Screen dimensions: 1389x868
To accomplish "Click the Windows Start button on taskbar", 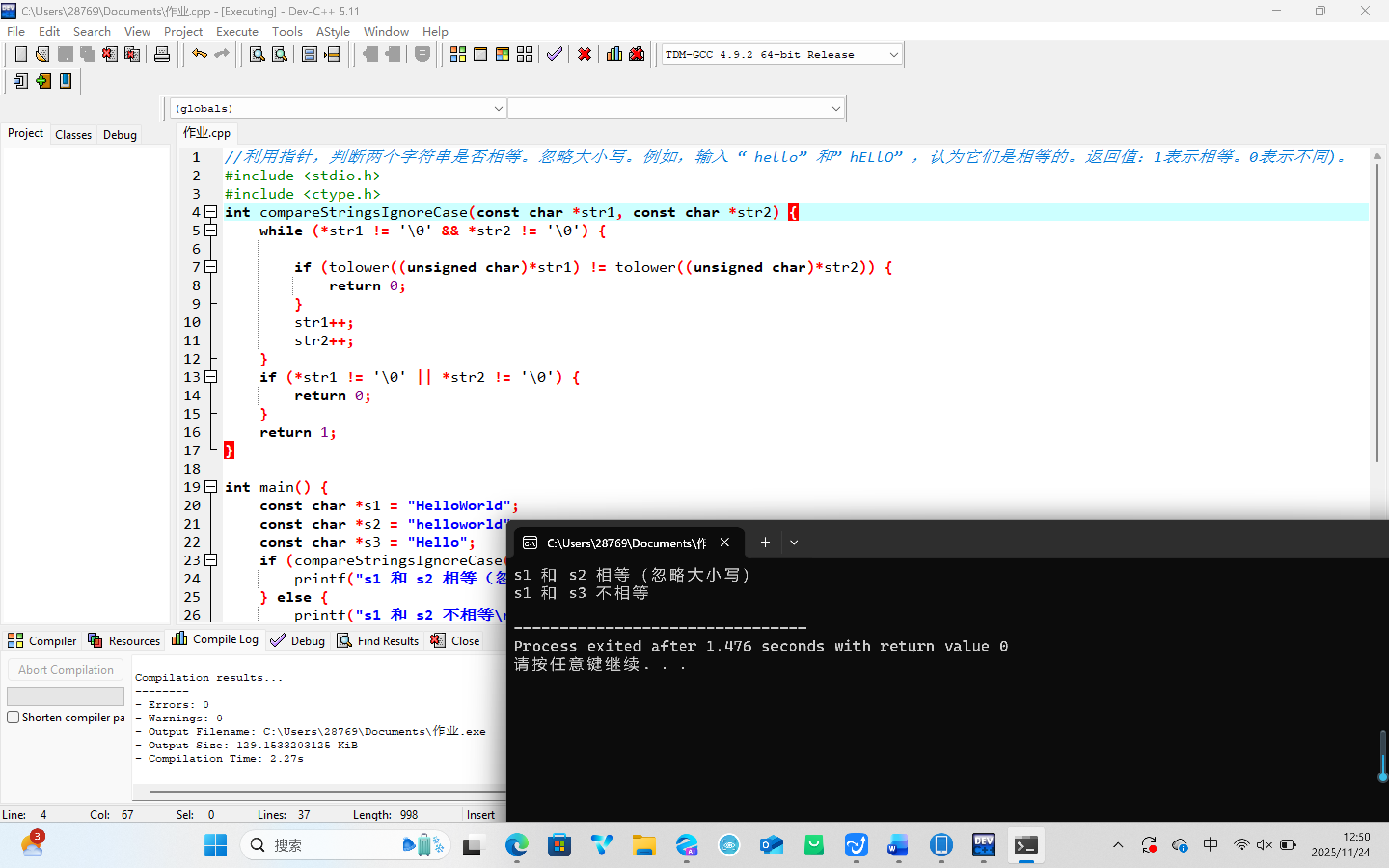I will point(215,845).
